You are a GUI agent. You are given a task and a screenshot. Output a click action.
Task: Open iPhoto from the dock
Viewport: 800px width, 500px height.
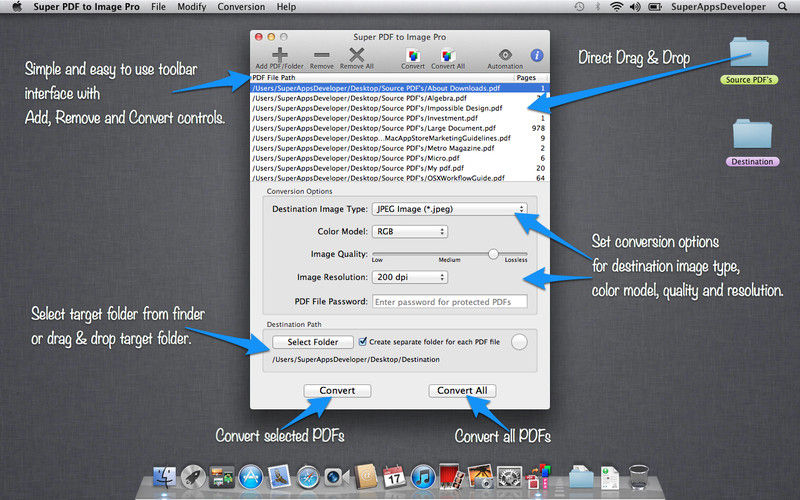pos(480,478)
